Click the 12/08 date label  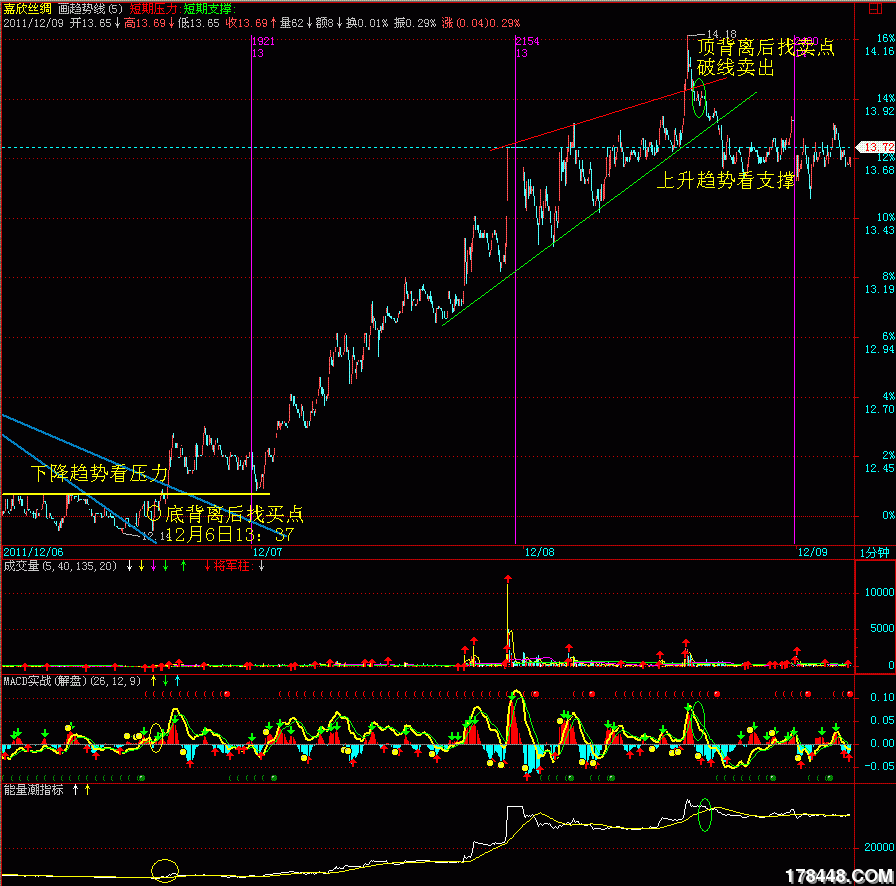(x=539, y=552)
